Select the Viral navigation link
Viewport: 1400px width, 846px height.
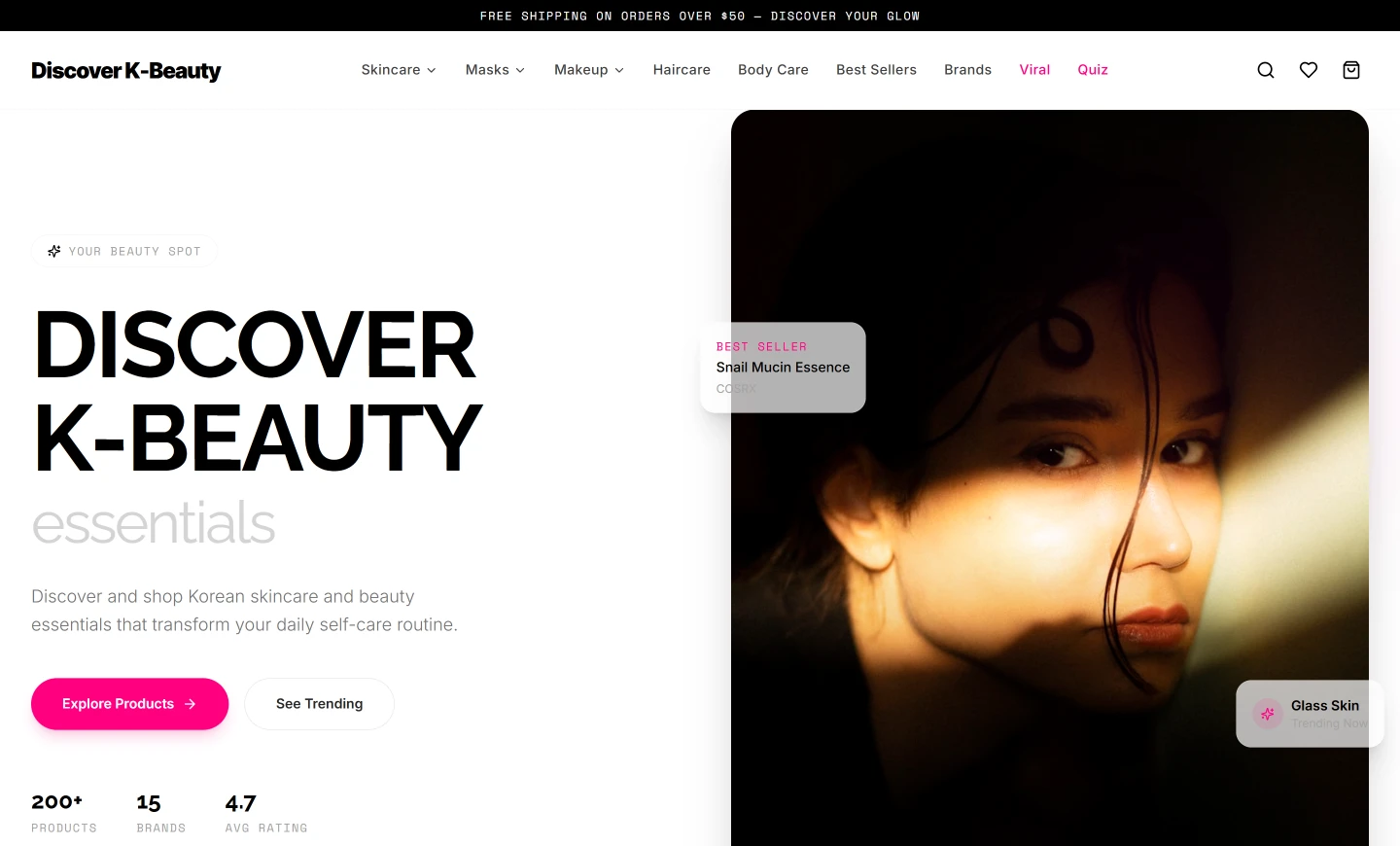[x=1034, y=69]
